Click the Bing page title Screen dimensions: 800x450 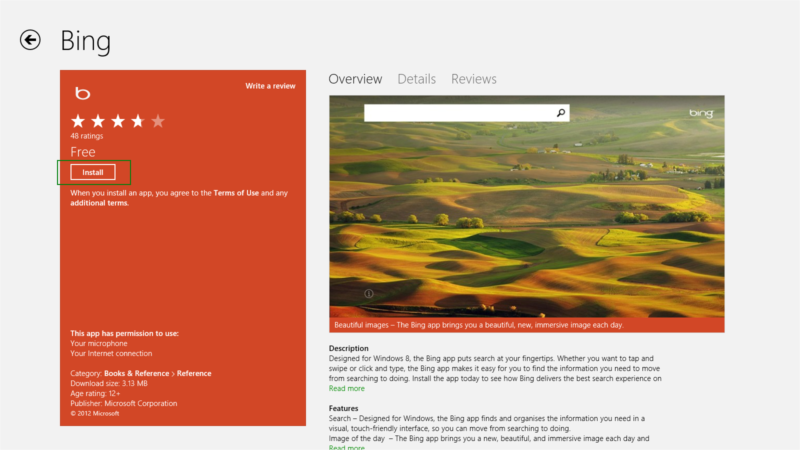86,41
